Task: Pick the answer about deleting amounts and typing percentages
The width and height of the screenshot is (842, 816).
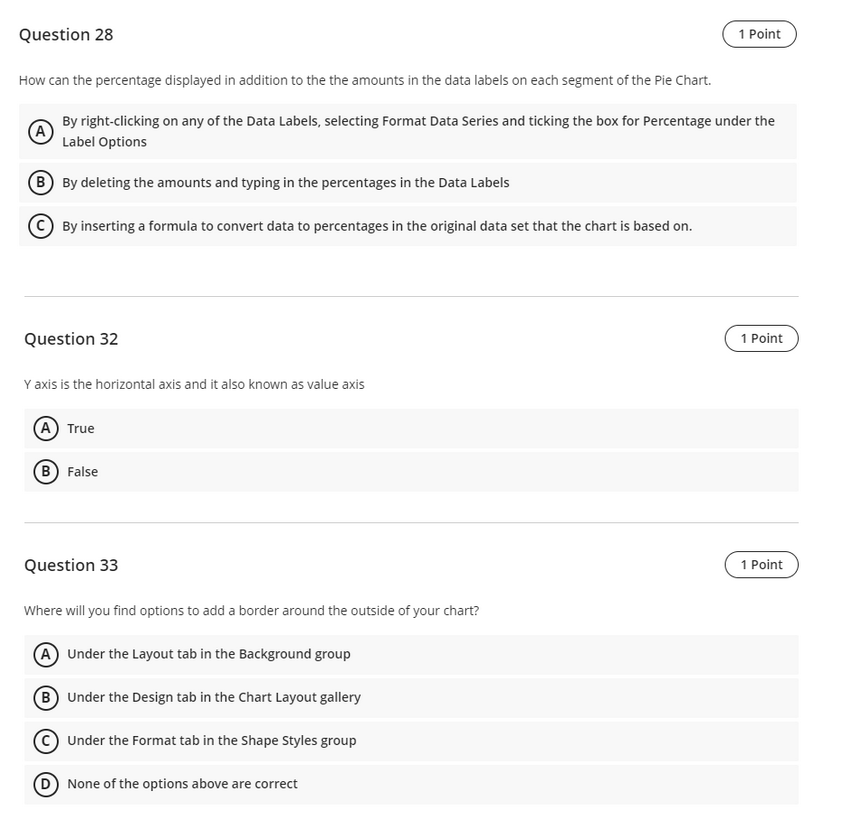Action: (286, 183)
